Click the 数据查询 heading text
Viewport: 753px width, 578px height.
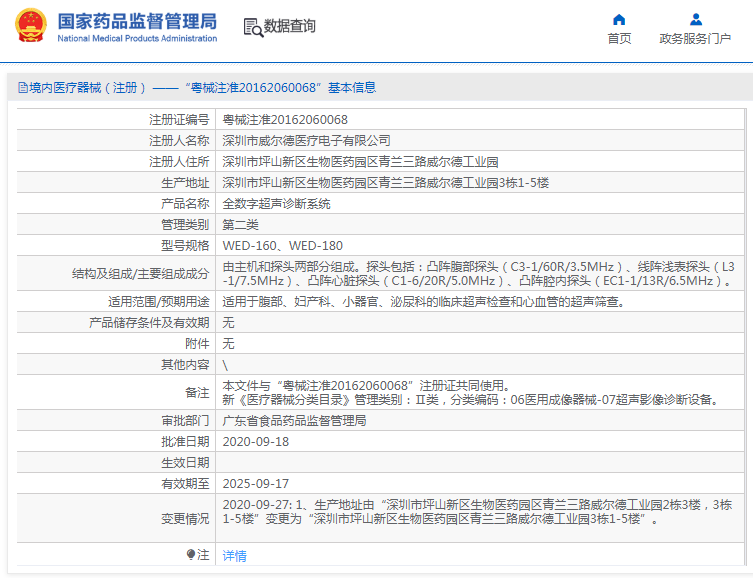(x=290, y=26)
